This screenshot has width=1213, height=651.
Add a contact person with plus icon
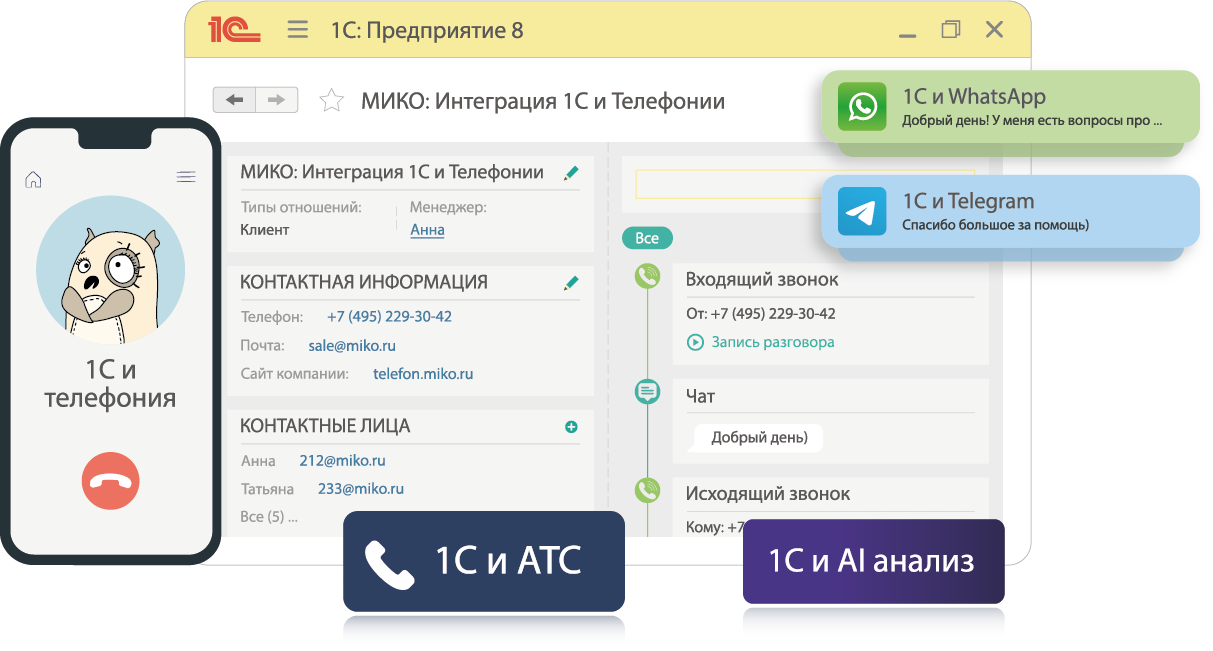[571, 427]
